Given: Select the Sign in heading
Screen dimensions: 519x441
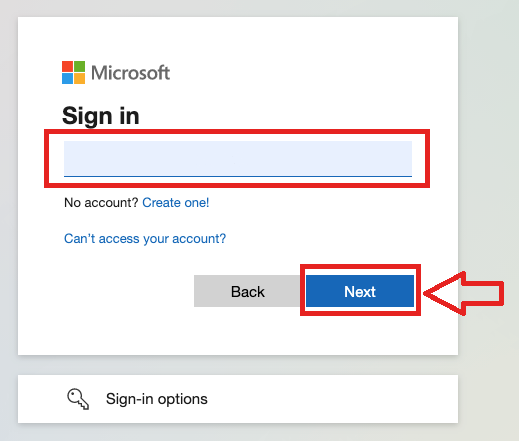Looking at the screenshot, I should tap(101, 116).
